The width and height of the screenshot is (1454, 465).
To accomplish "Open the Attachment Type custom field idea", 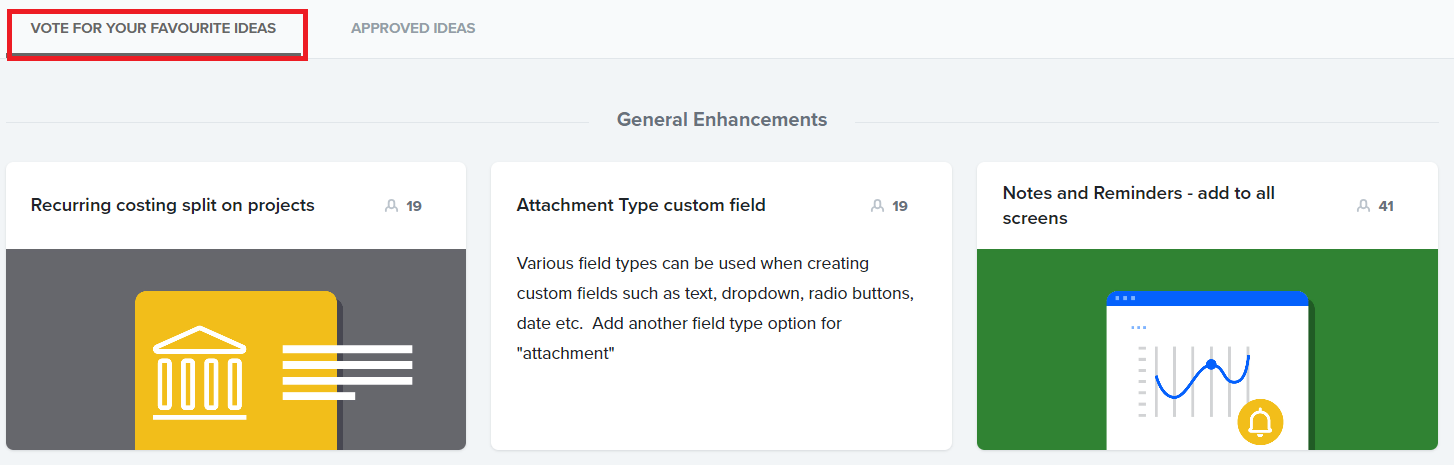I will click(641, 206).
